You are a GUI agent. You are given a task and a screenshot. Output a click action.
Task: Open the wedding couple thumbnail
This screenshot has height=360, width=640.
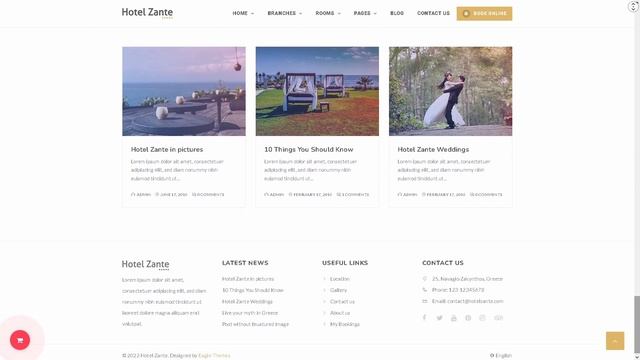pos(451,91)
